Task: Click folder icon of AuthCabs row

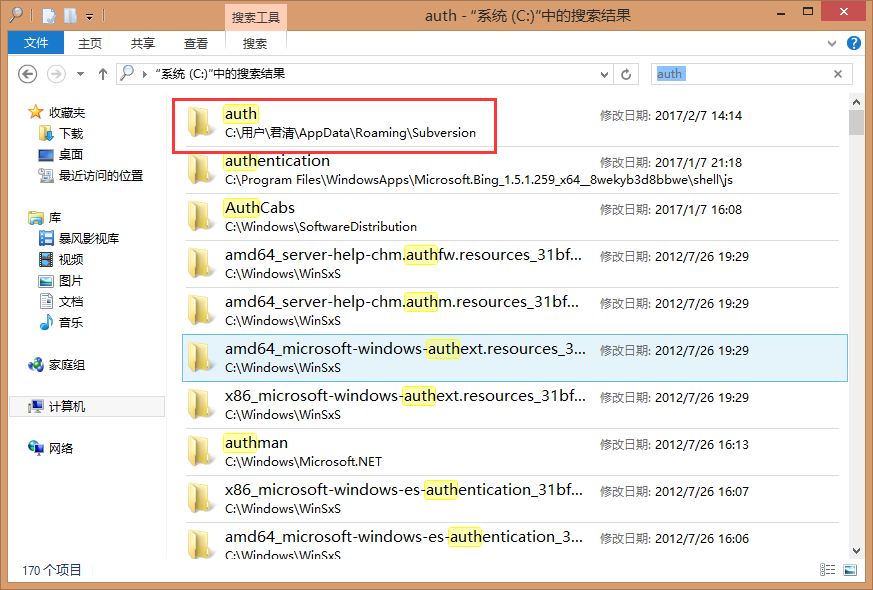Action: point(200,217)
